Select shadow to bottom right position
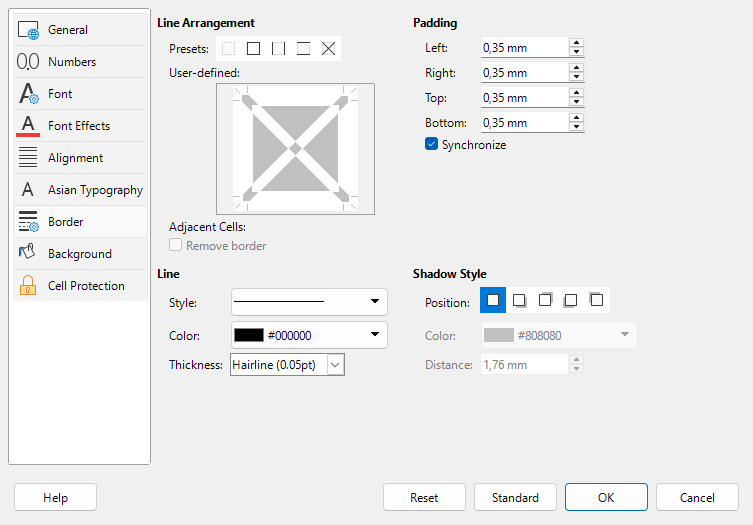The width and height of the screenshot is (753, 525). pyautogui.click(x=519, y=300)
